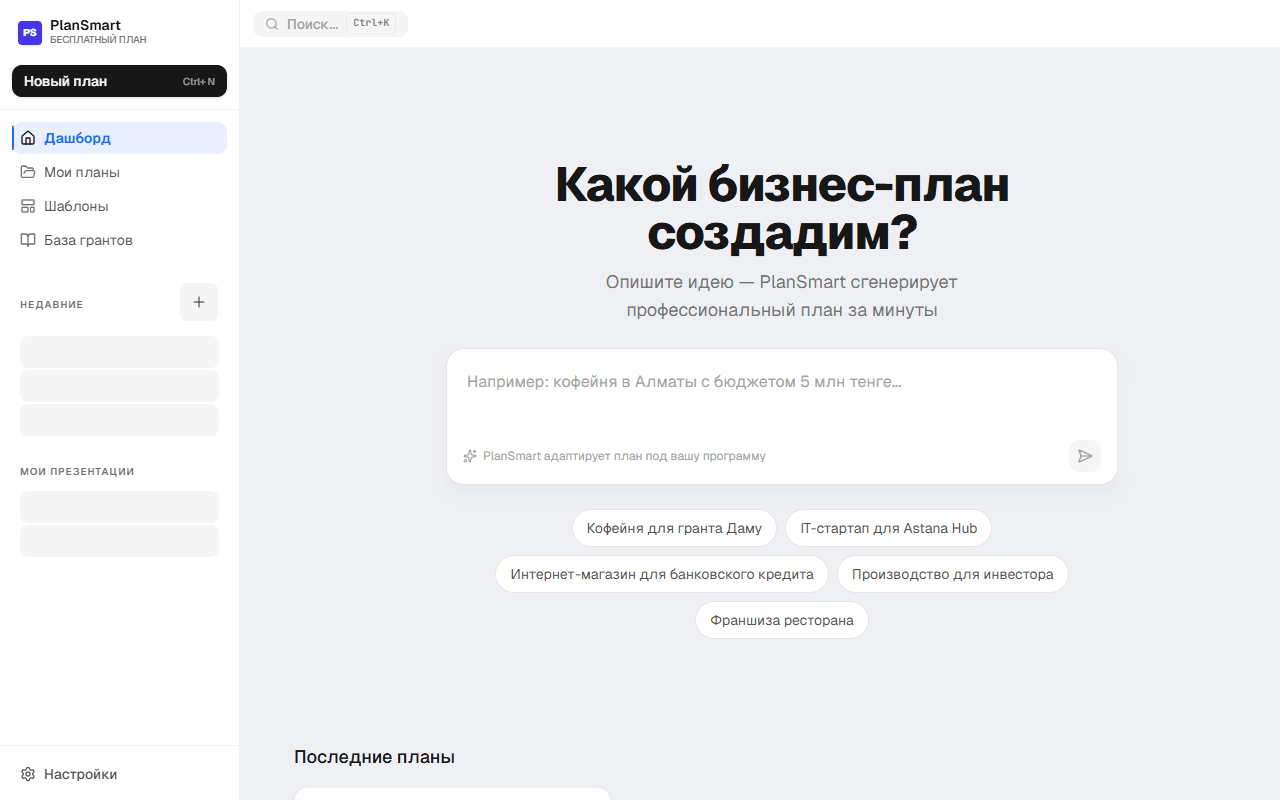Click the Производство для инвестора suggestion
The height and width of the screenshot is (800, 1280).
(952, 573)
